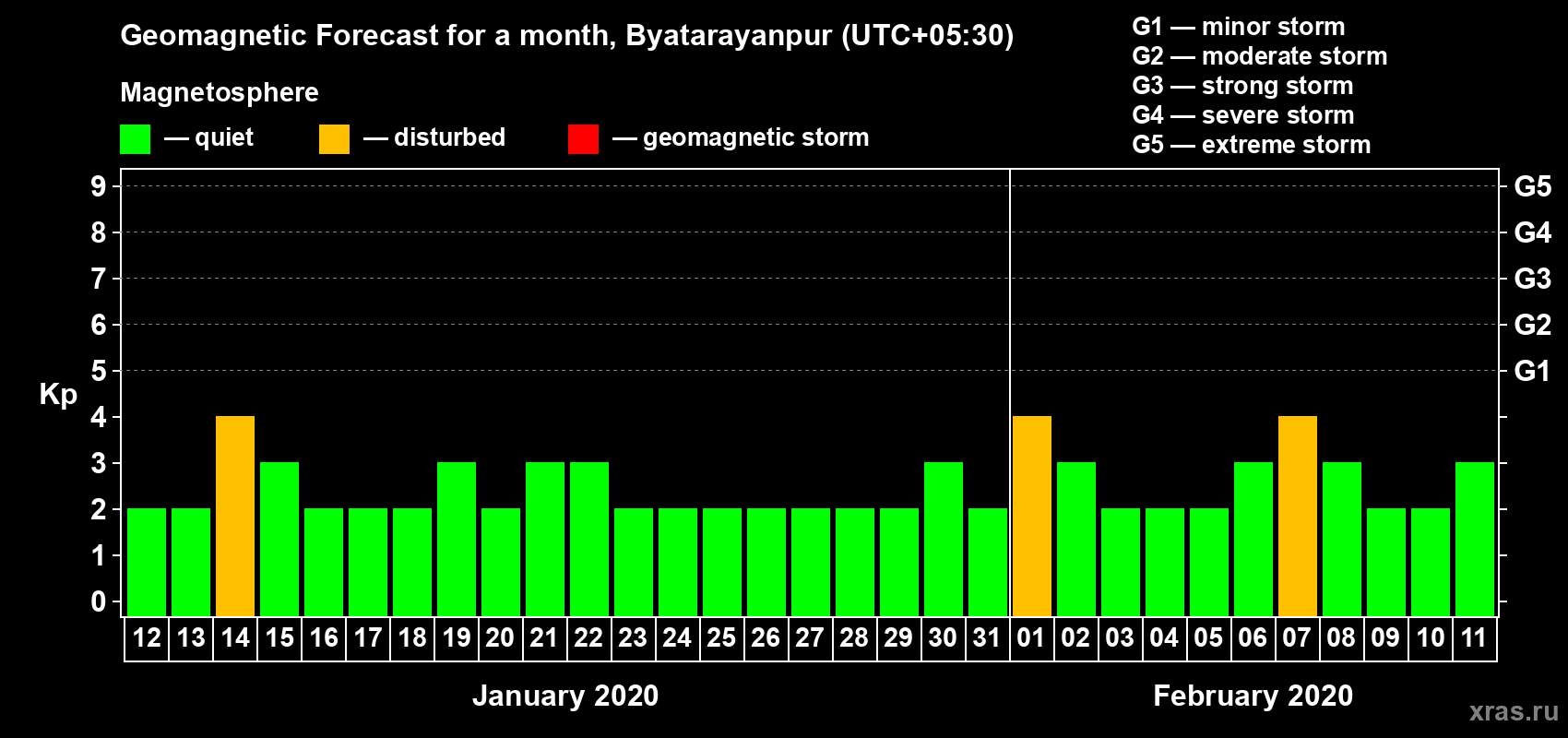
Task: Click date label 12 on the axis
Action: [x=147, y=637]
